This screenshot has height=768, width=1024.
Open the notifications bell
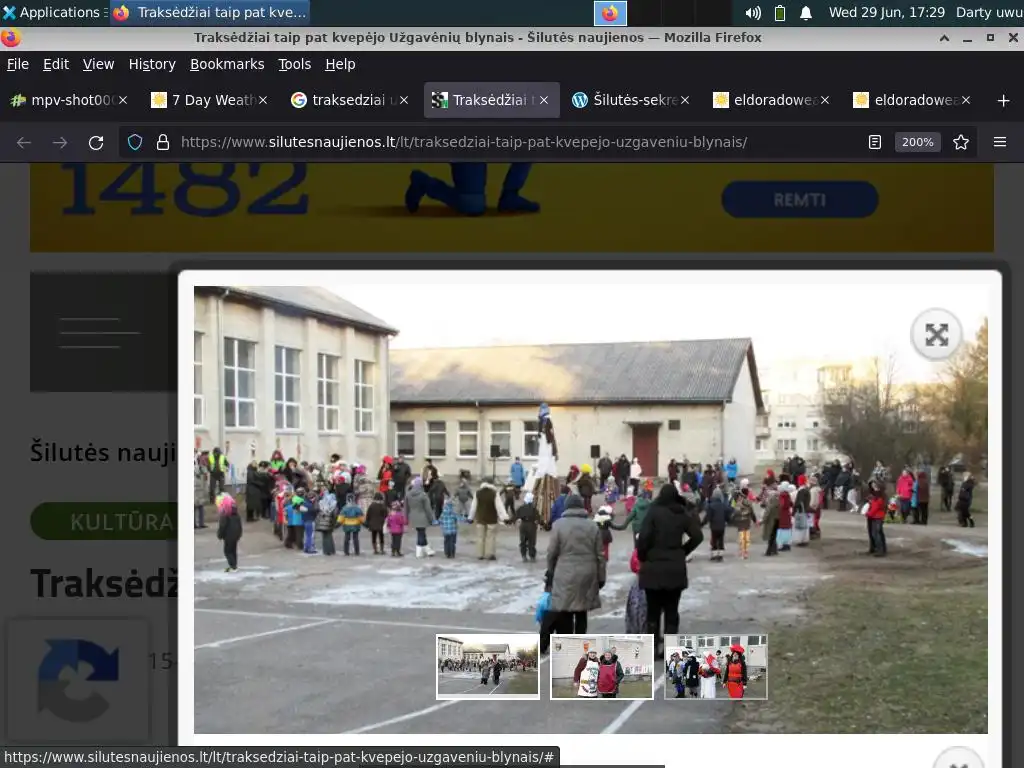pos(806,12)
